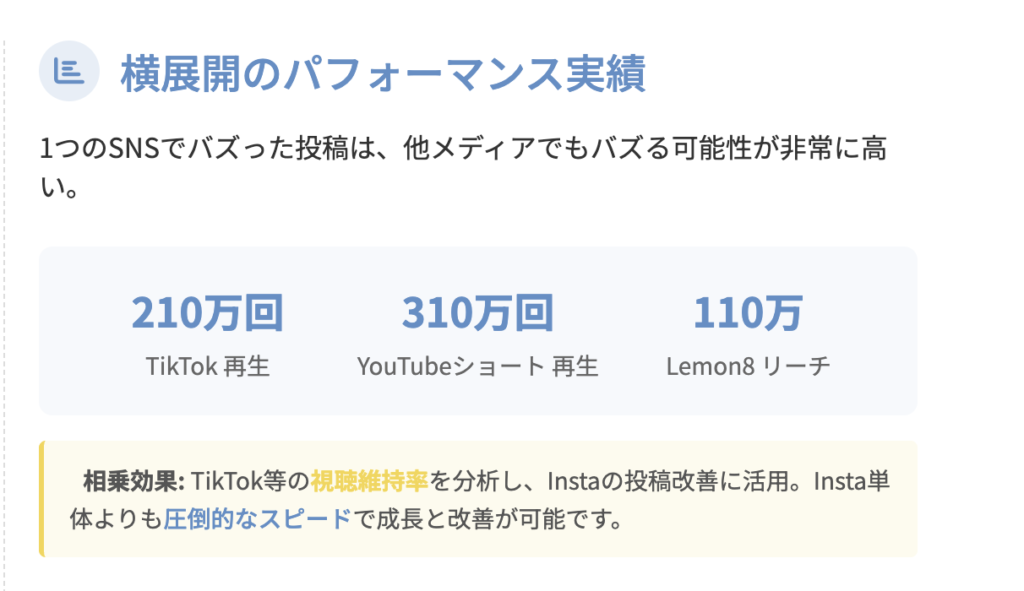Image resolution: width=1024 pixels, height=591 pixels.
Task: Click the TikTok 再生 label
Action: tap(208, 367)
